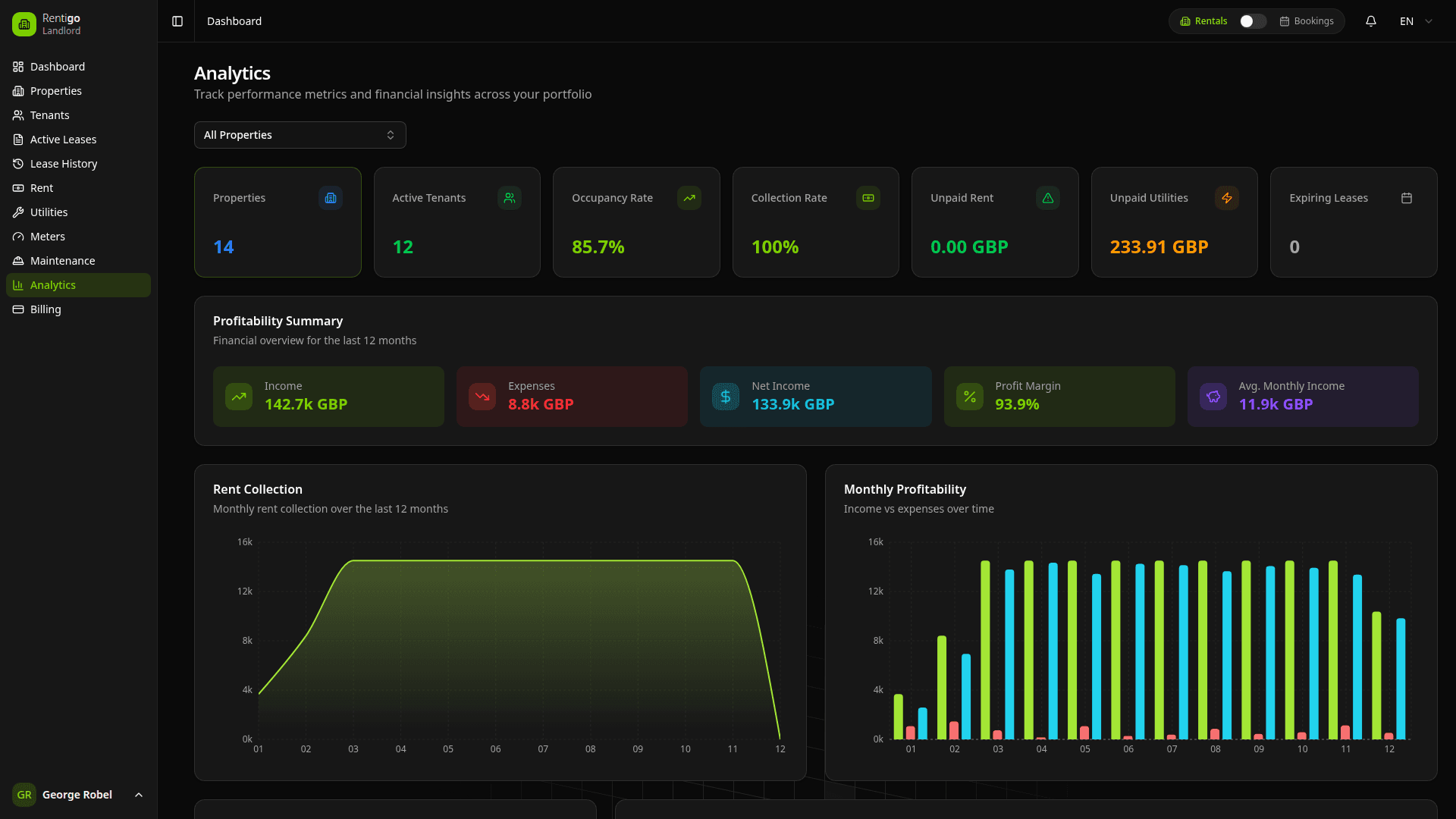Click the Expiring Leases calendar icon
Viewport: 1456px width, 819px height.
coord(1407,198)
